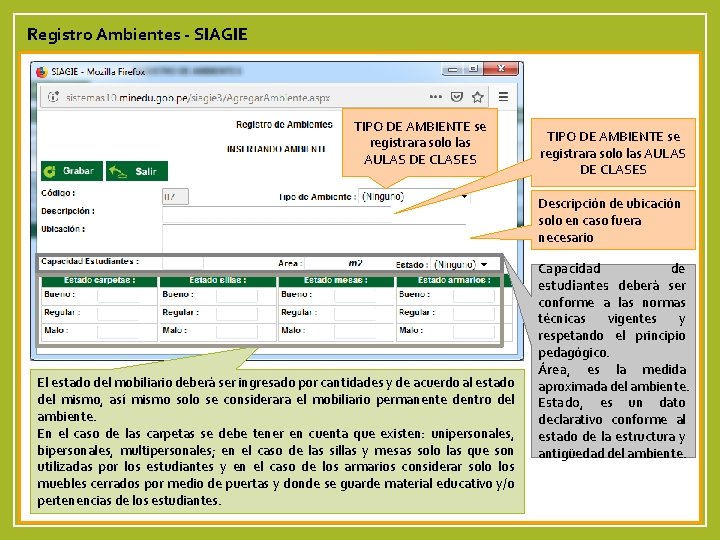Click the Capacidad Estudiantes input field
This screenshot has width=720, height=540.
click(183, 263)
